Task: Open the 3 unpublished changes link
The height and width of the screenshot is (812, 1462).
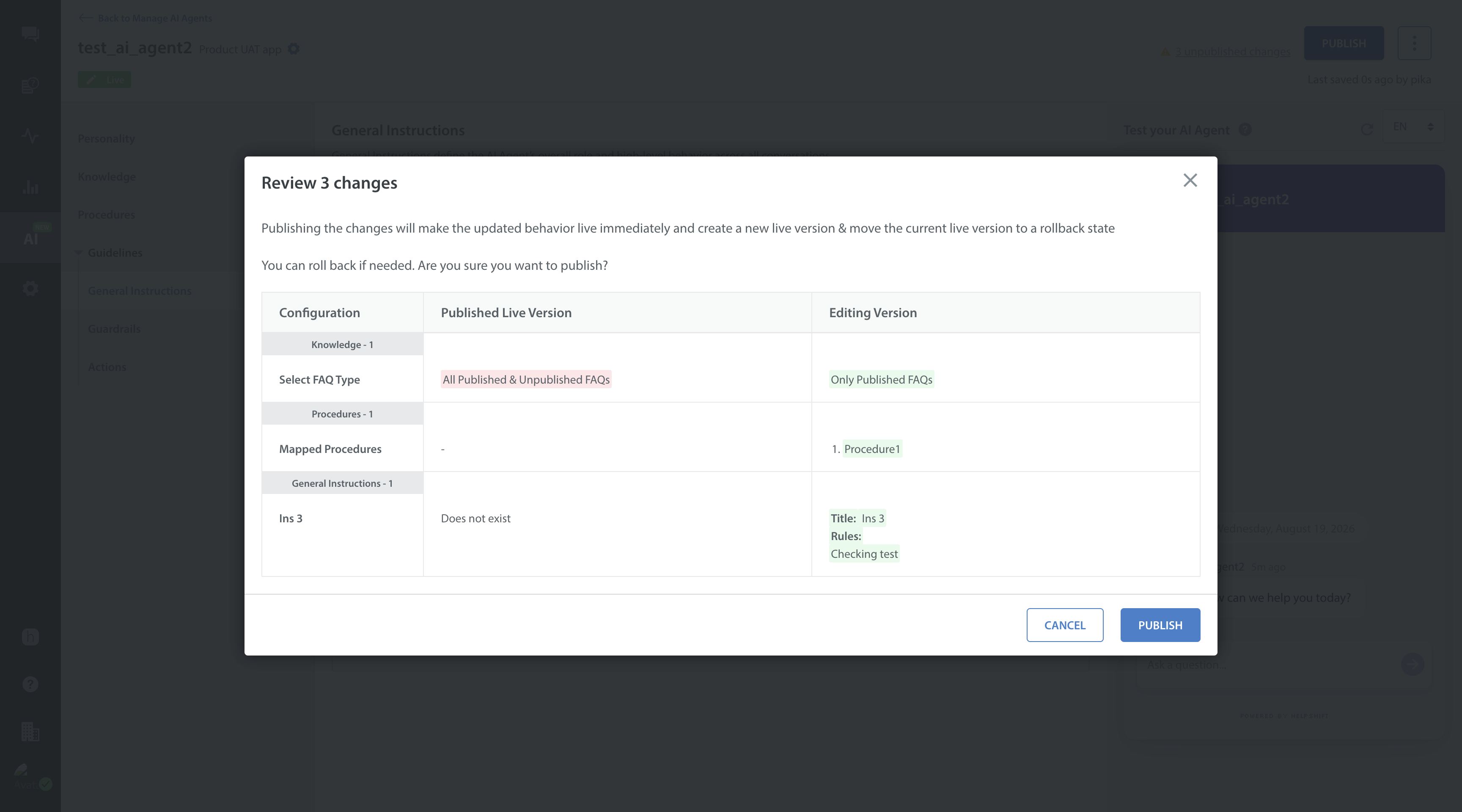Action: [x=1232, y=52]
